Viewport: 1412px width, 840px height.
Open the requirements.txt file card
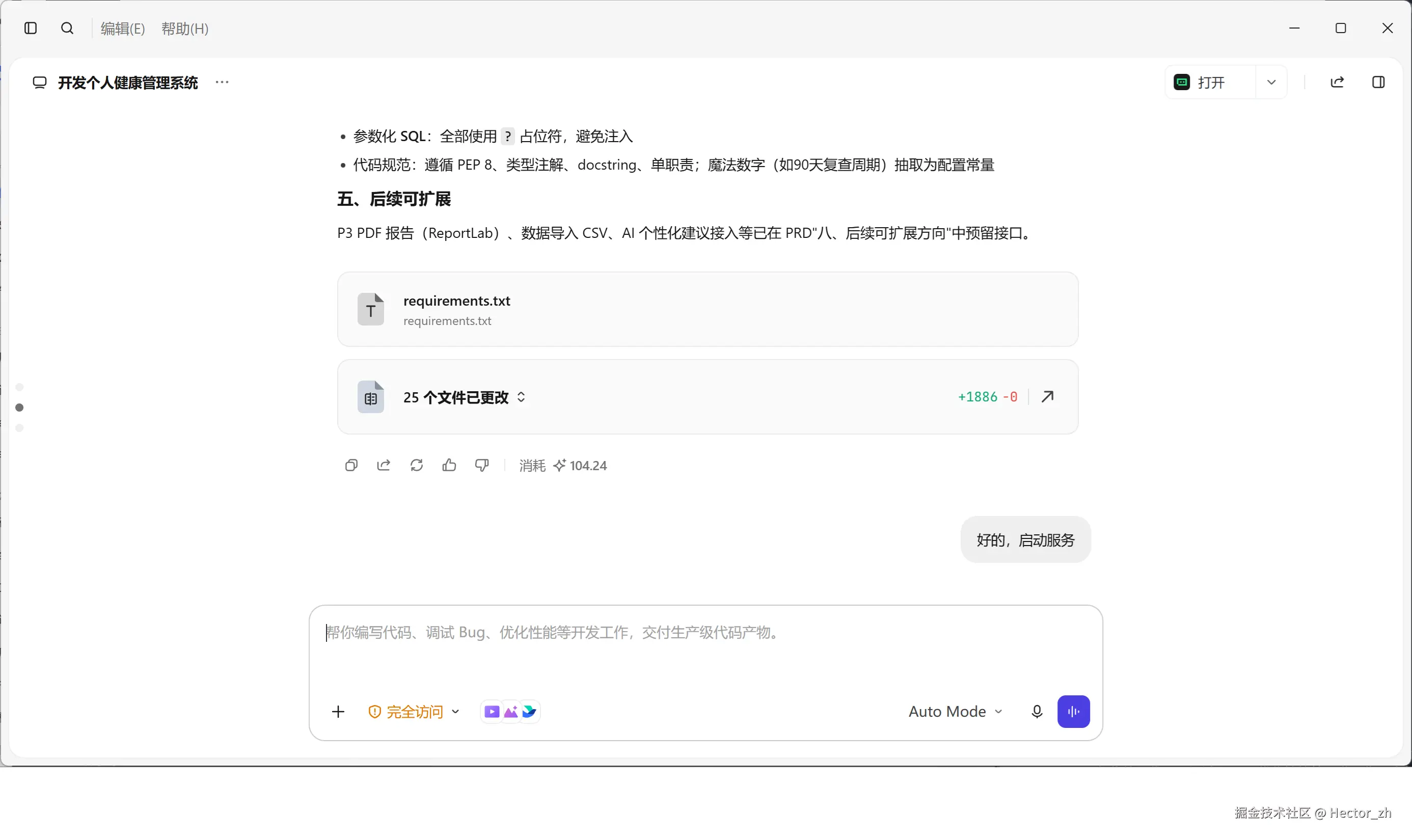click(x=708, y=310)
